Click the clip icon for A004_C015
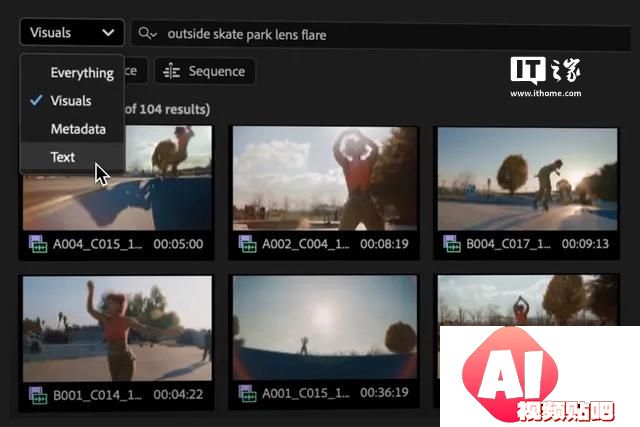 (x=37, y=243)
